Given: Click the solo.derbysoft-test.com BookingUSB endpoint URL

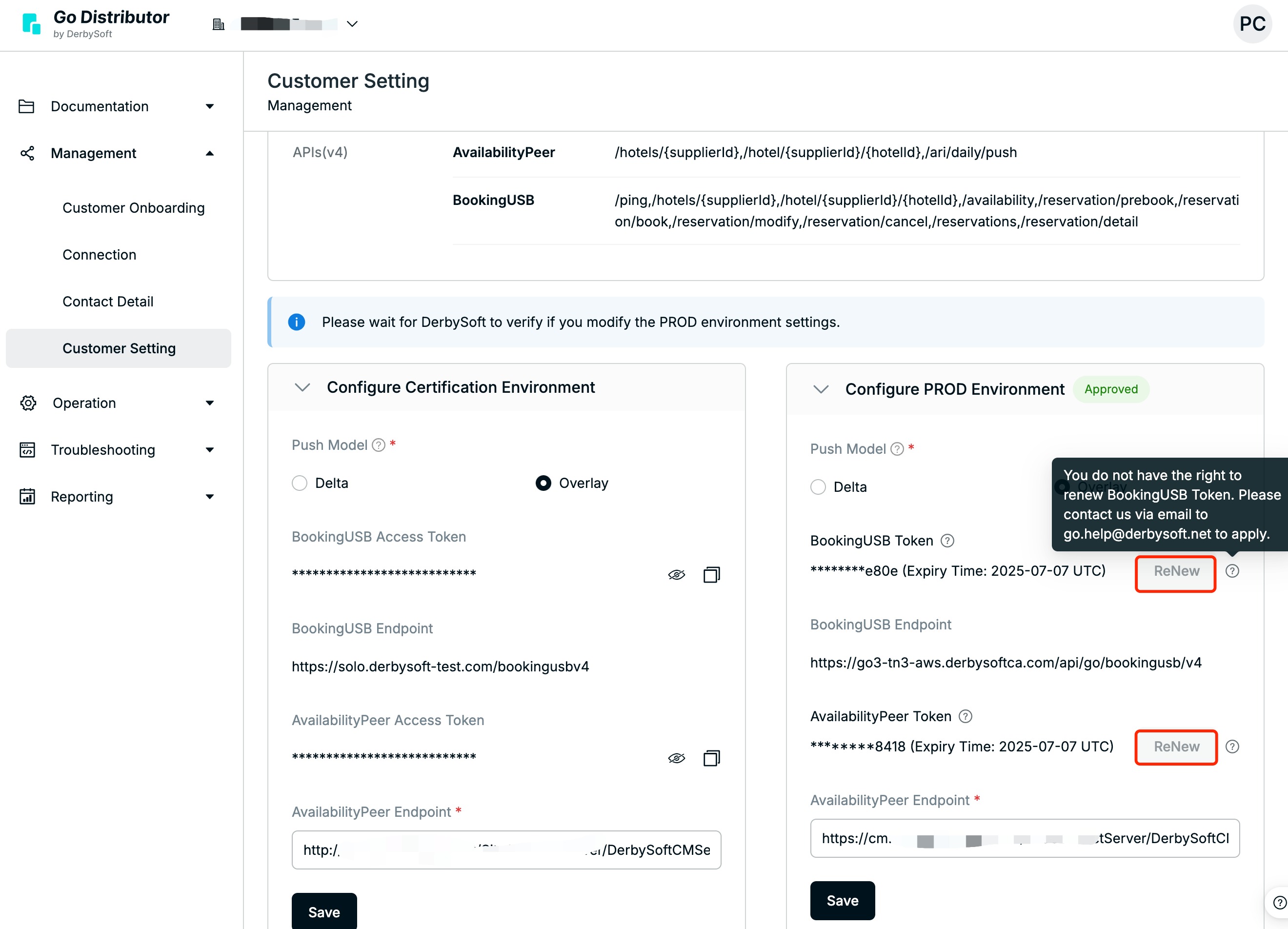Looking at the screenshot, I should (x=440, y=666).
